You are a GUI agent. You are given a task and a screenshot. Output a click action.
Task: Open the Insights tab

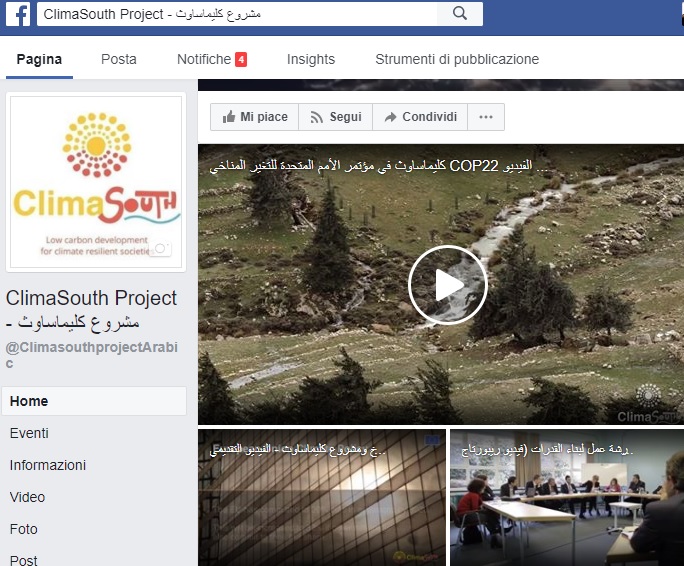(311, 59)
